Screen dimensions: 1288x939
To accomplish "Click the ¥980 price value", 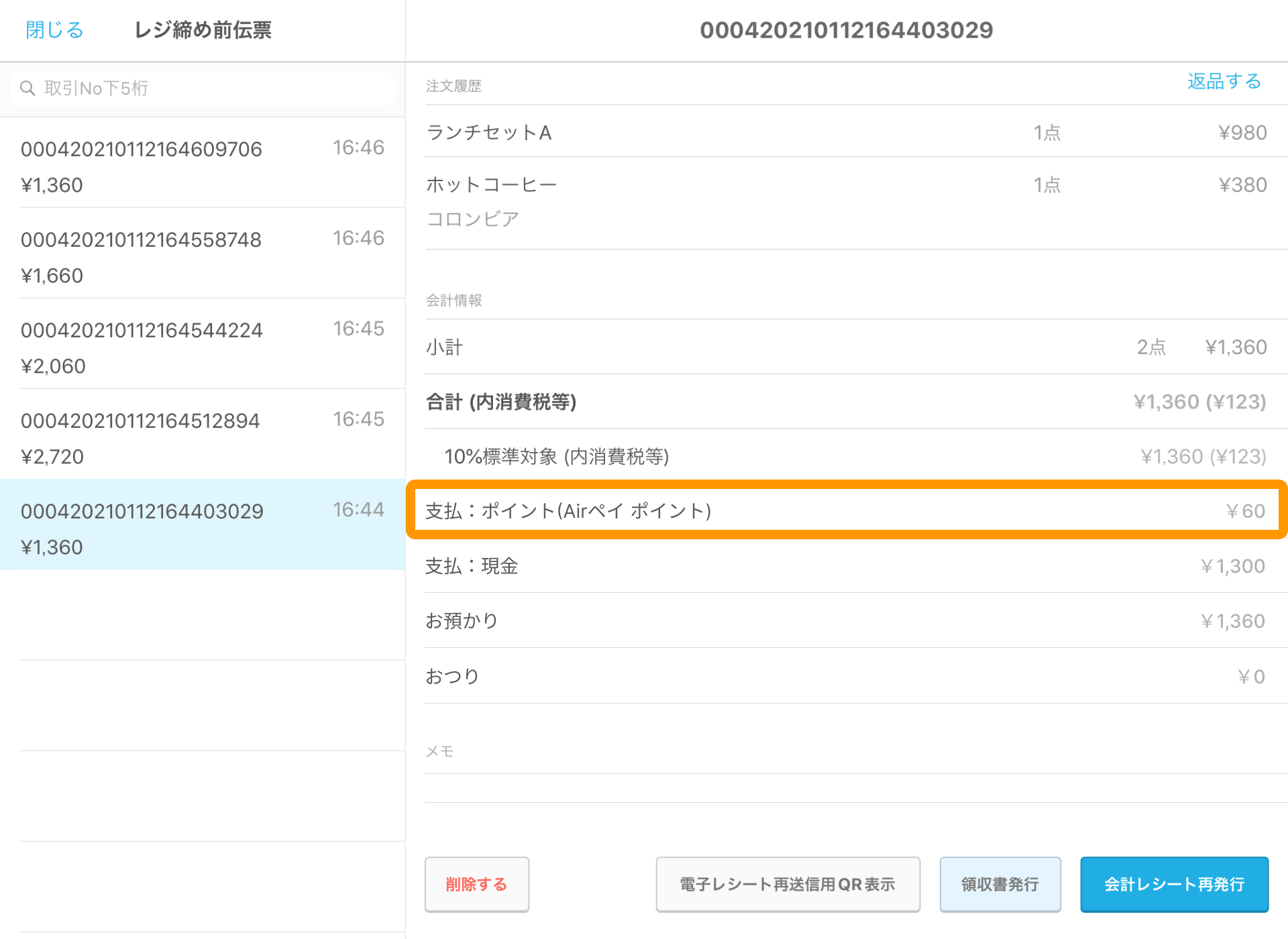I will tap(1242, 133).
